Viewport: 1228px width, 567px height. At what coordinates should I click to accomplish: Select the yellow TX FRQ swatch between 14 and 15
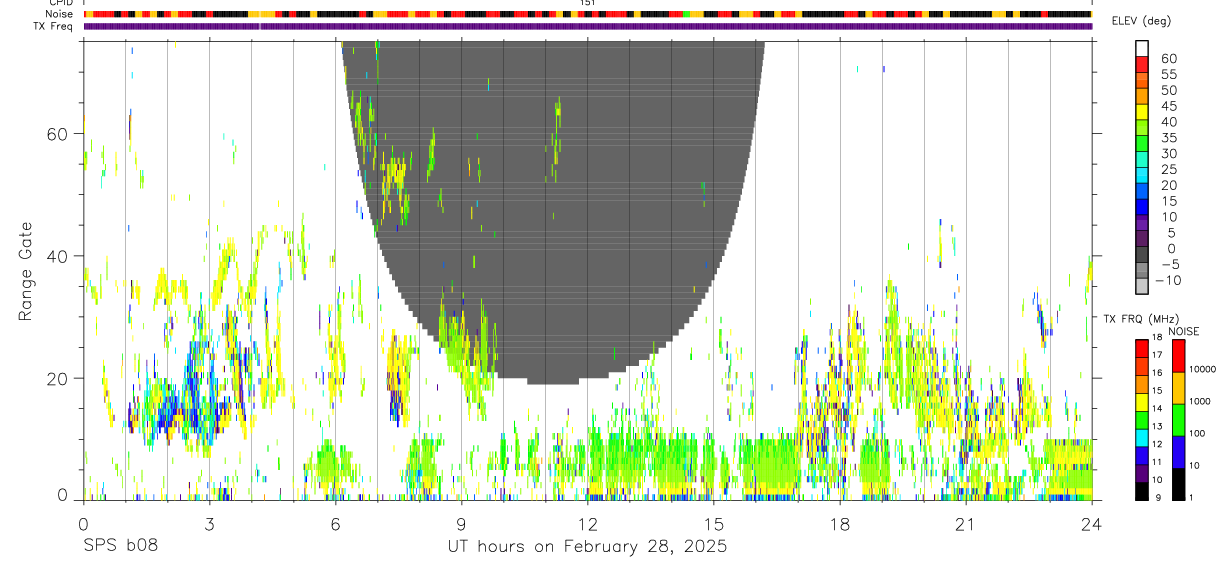coord(1142,401)
